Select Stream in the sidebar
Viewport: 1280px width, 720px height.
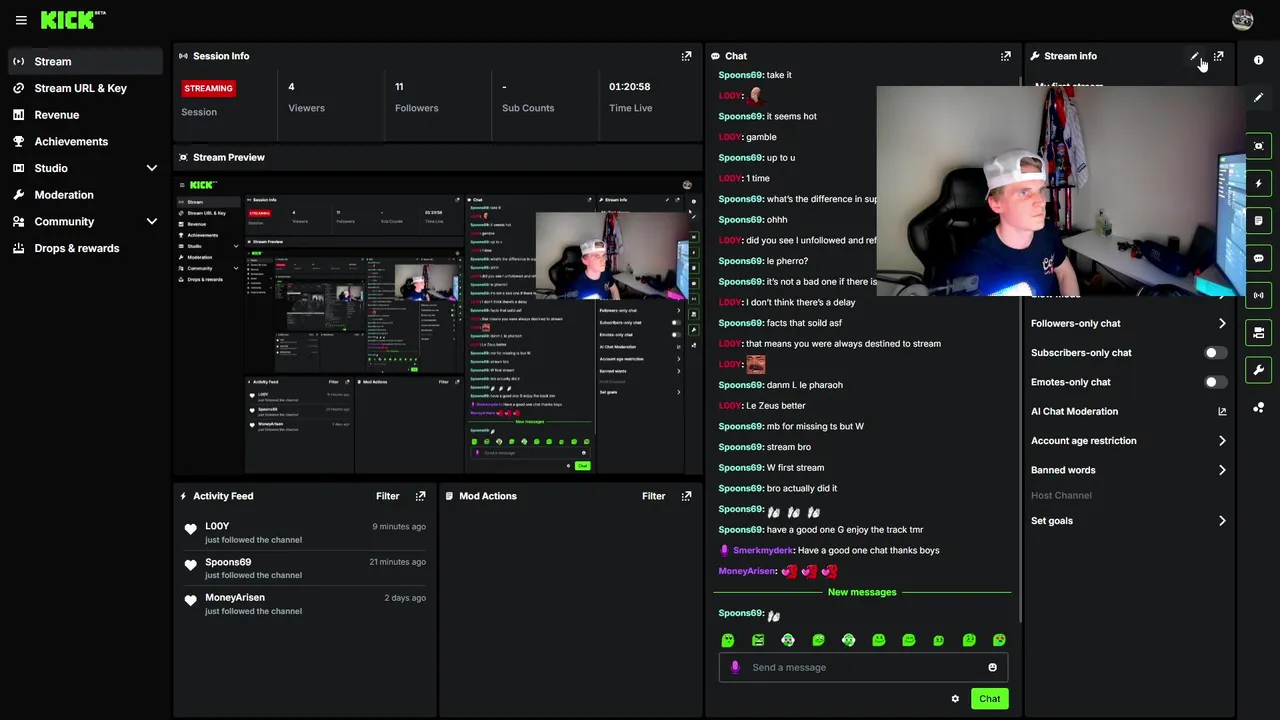(x=84, y=61)
